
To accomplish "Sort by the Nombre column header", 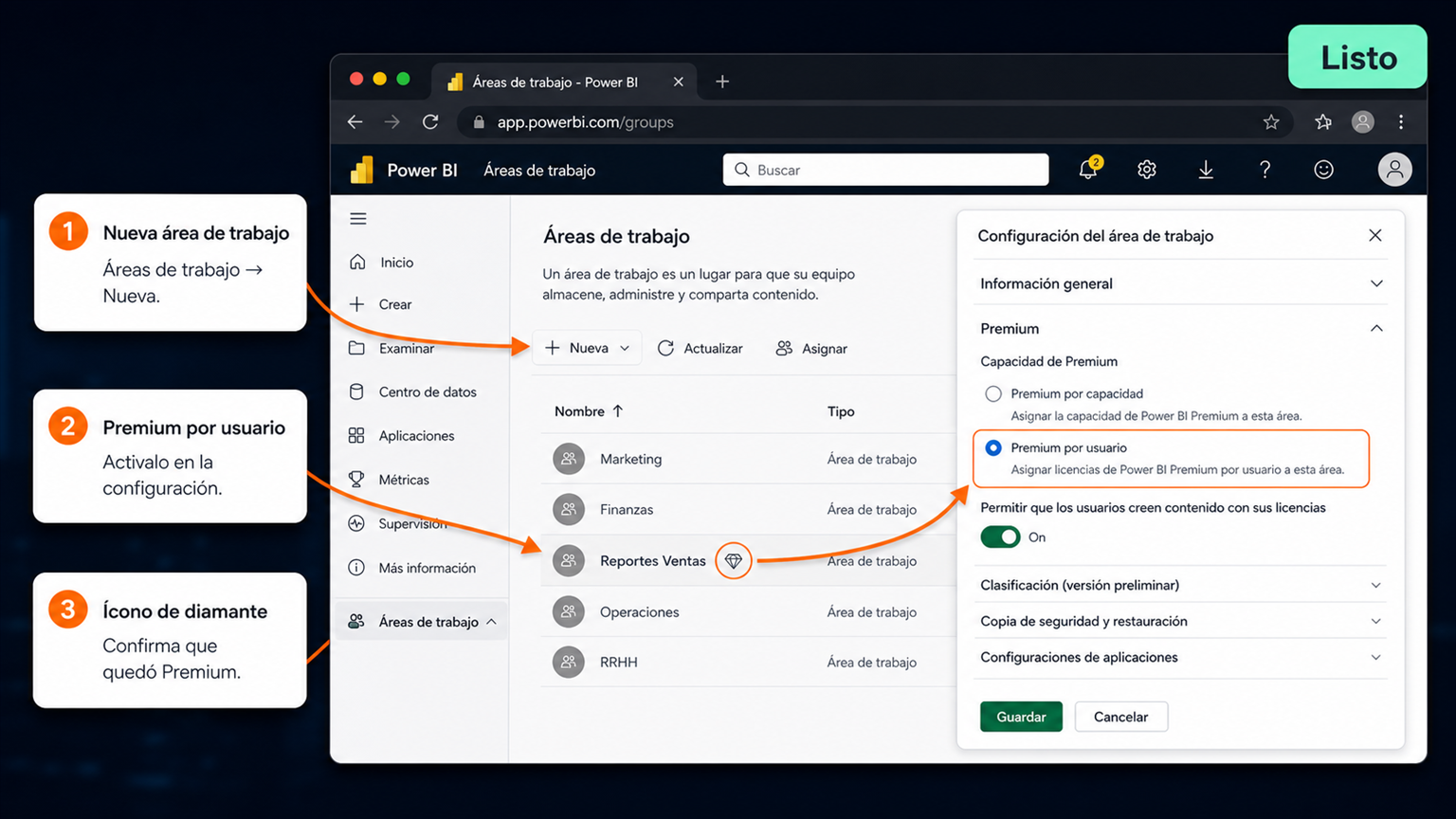I will 589,411.
